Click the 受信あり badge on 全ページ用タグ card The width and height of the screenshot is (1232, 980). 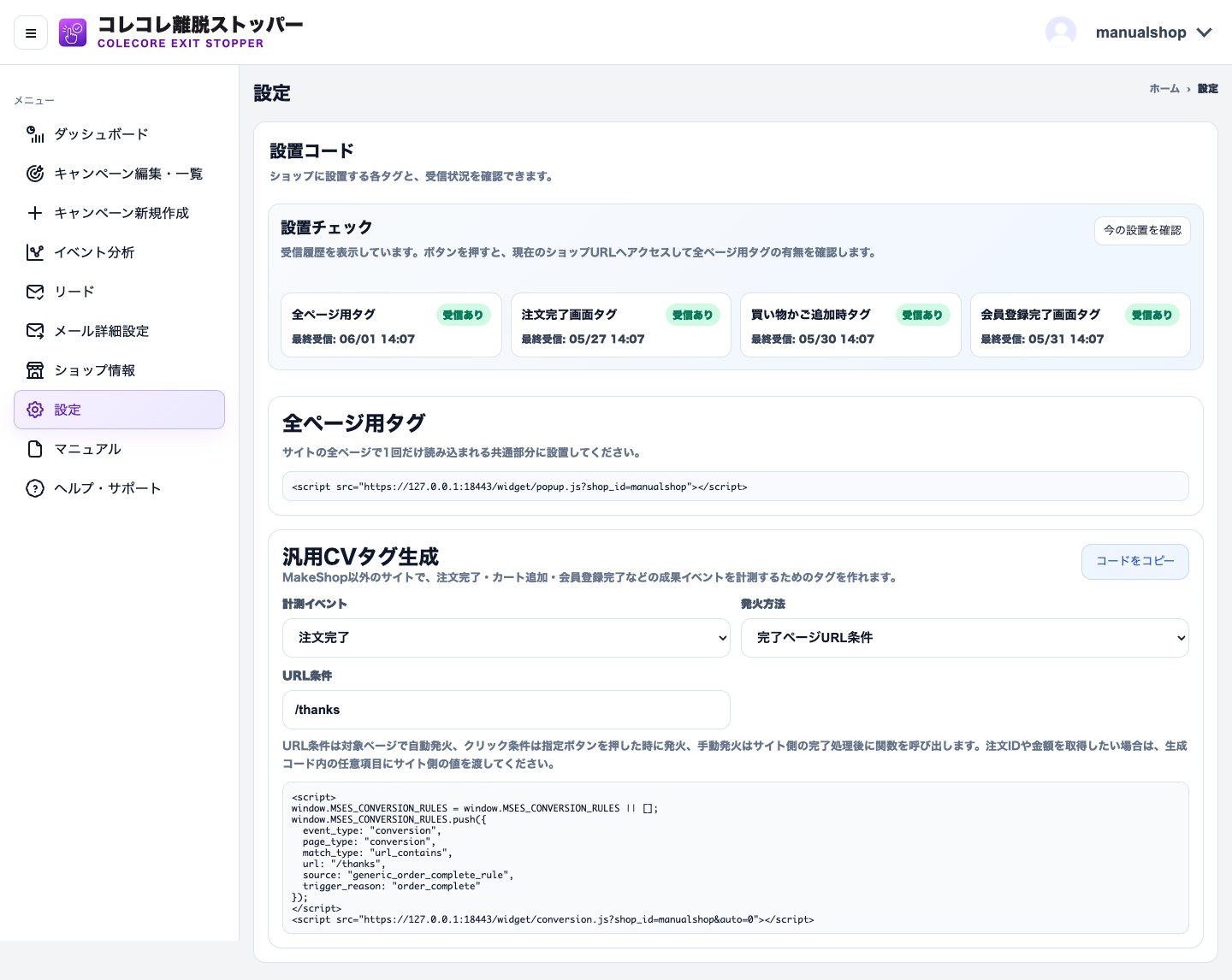pos(463,315)
